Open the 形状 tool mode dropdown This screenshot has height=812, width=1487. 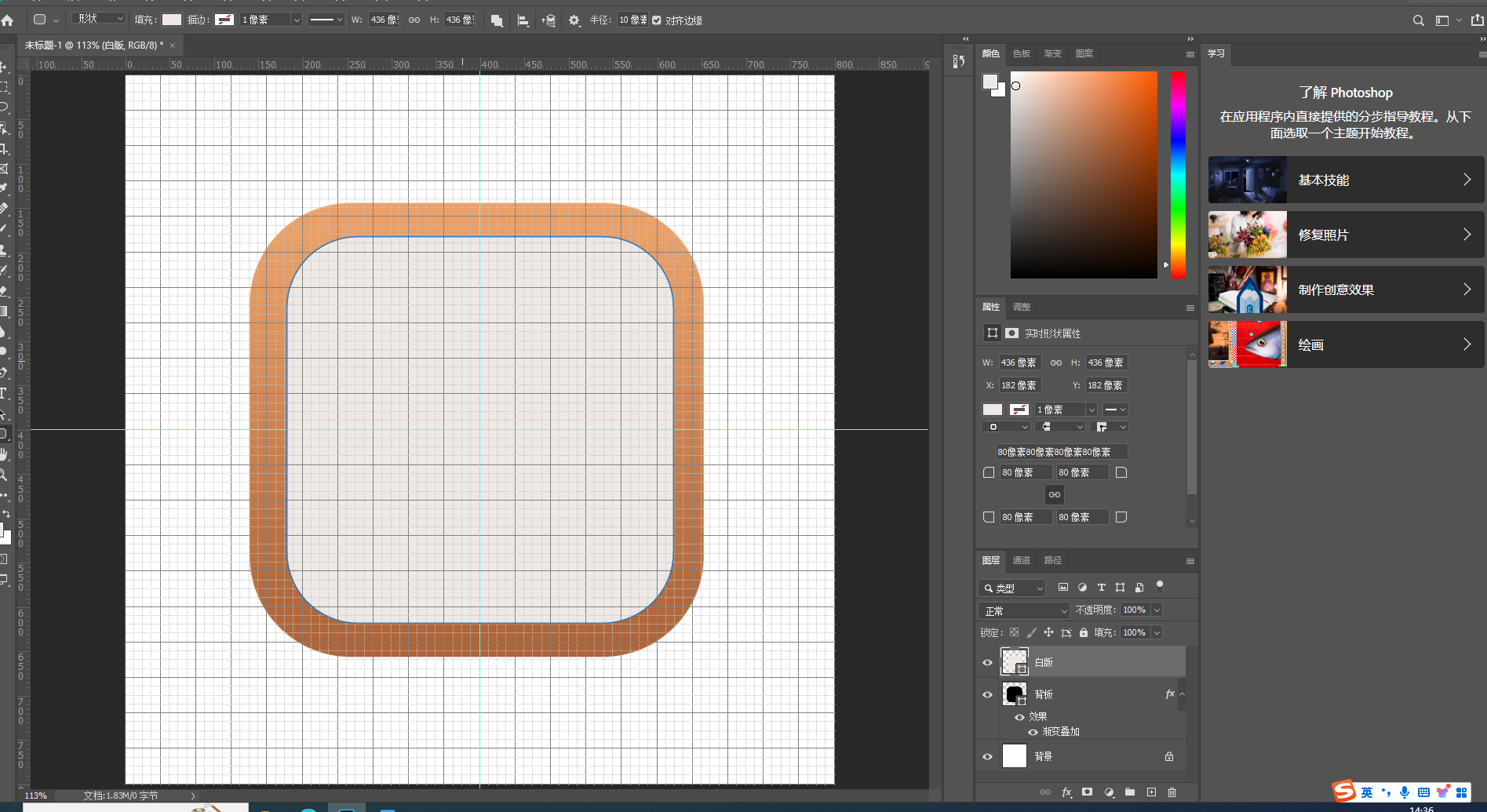99,19
